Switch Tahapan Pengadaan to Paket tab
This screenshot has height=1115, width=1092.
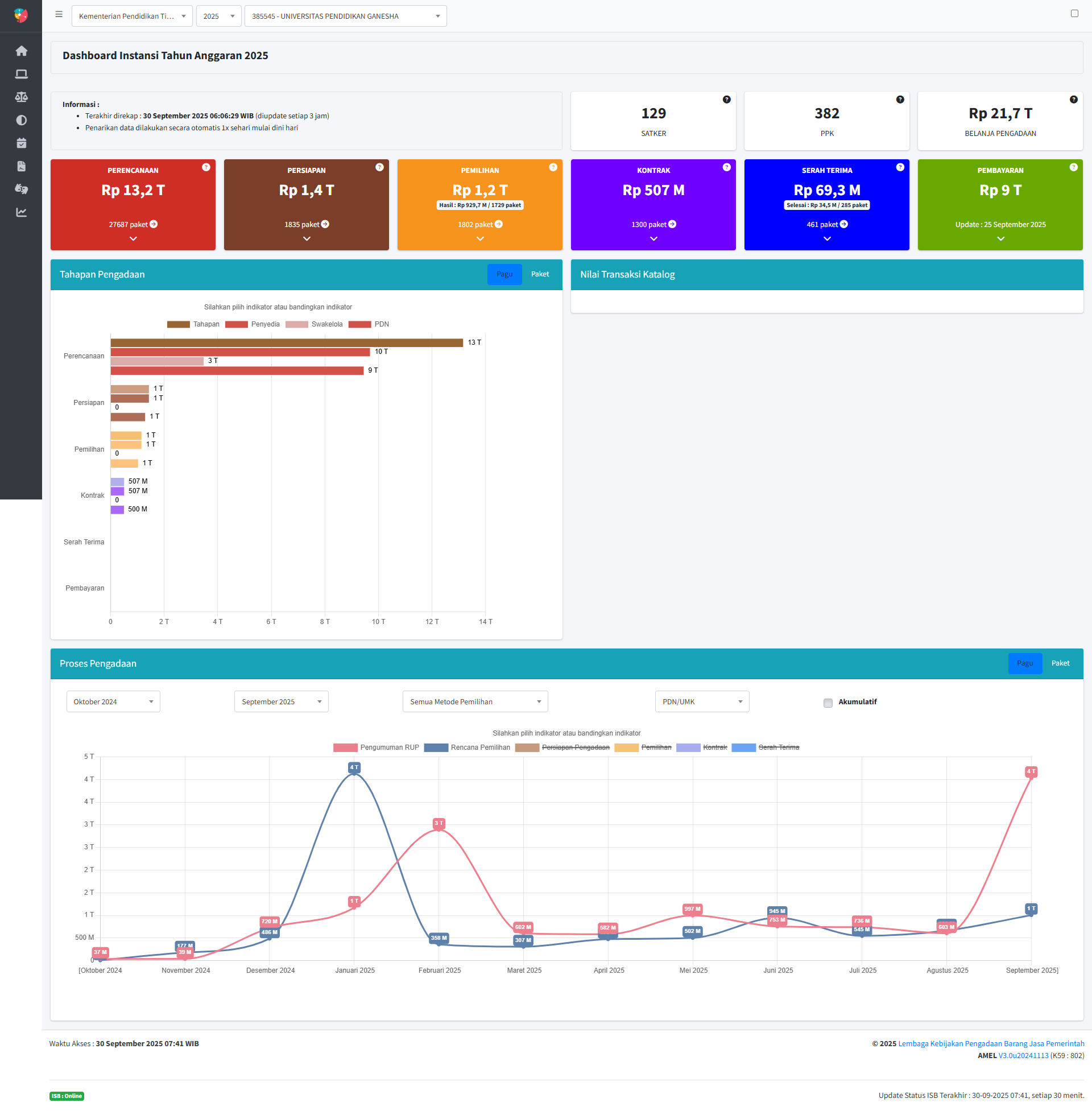pyautogui.click(x=539, y=274)
